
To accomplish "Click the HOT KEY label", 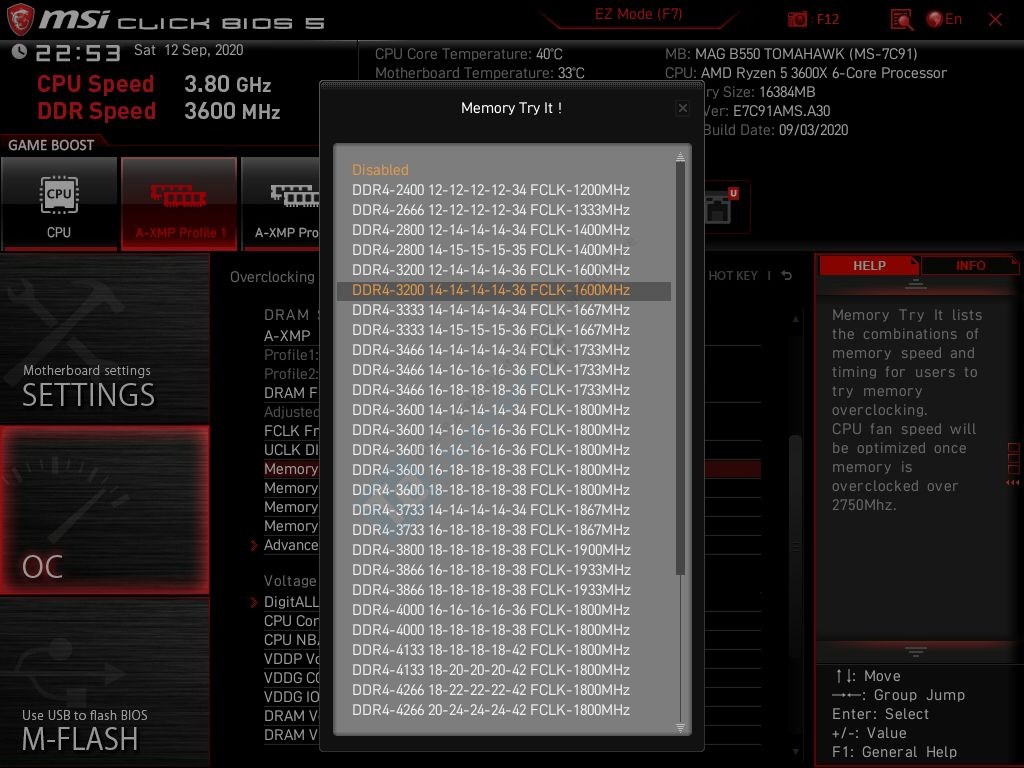I will 733,276.
